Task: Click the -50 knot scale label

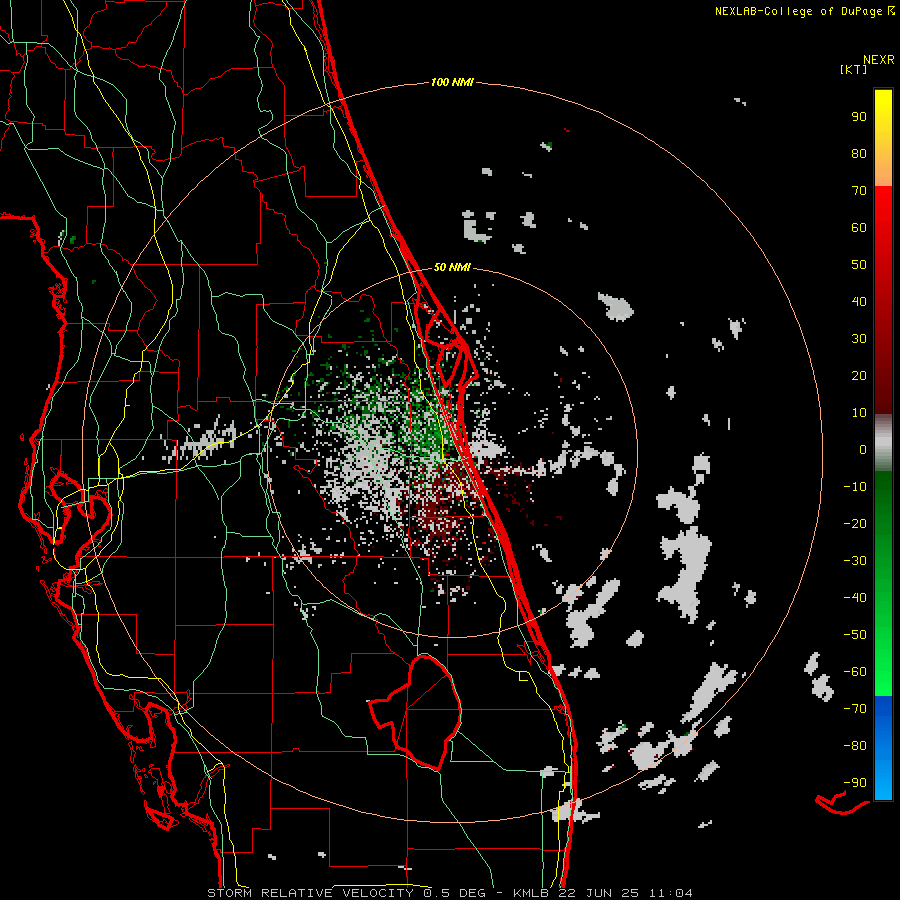Action: click(855, 635)
